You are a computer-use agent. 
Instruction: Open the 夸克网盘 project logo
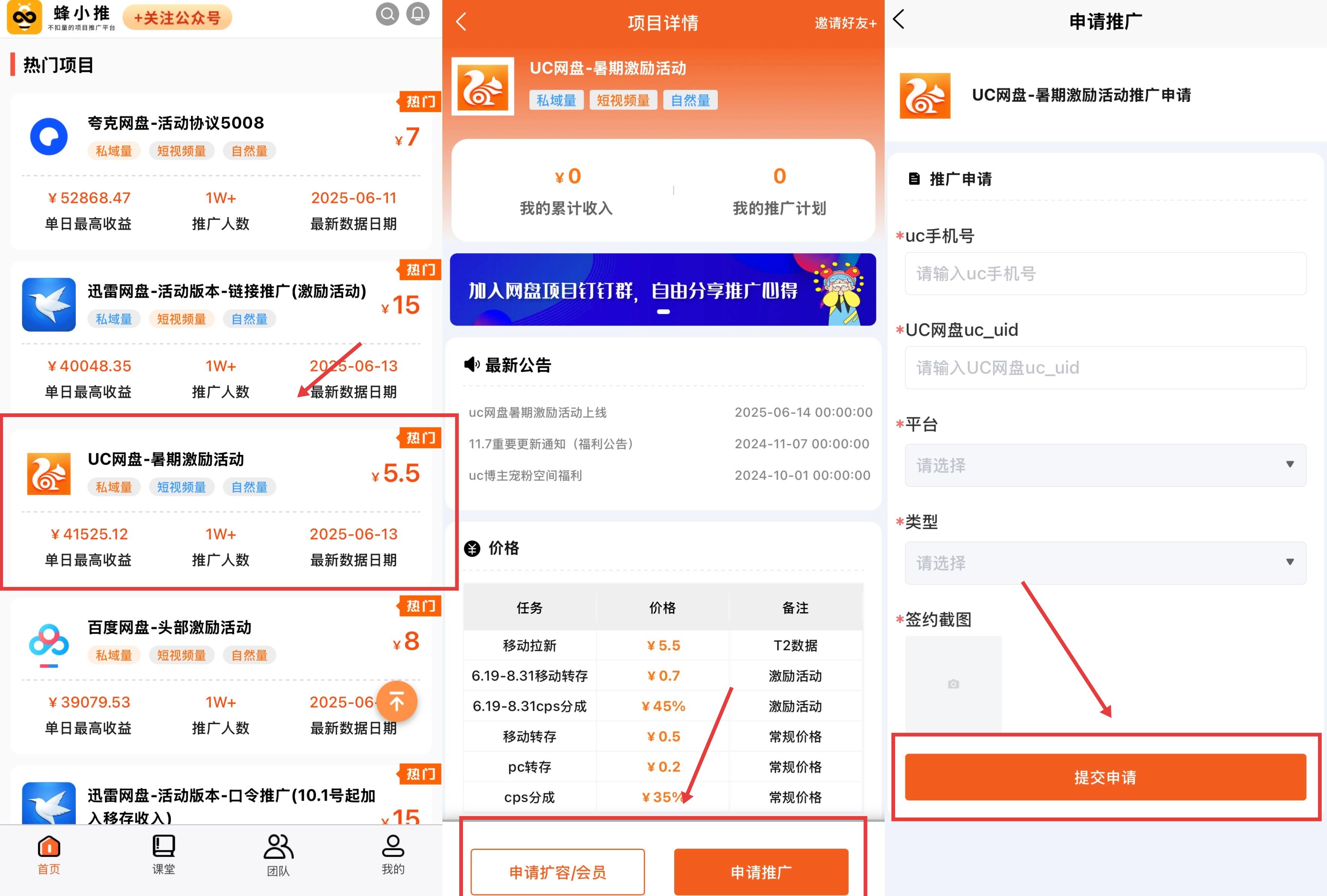[48, 137]
